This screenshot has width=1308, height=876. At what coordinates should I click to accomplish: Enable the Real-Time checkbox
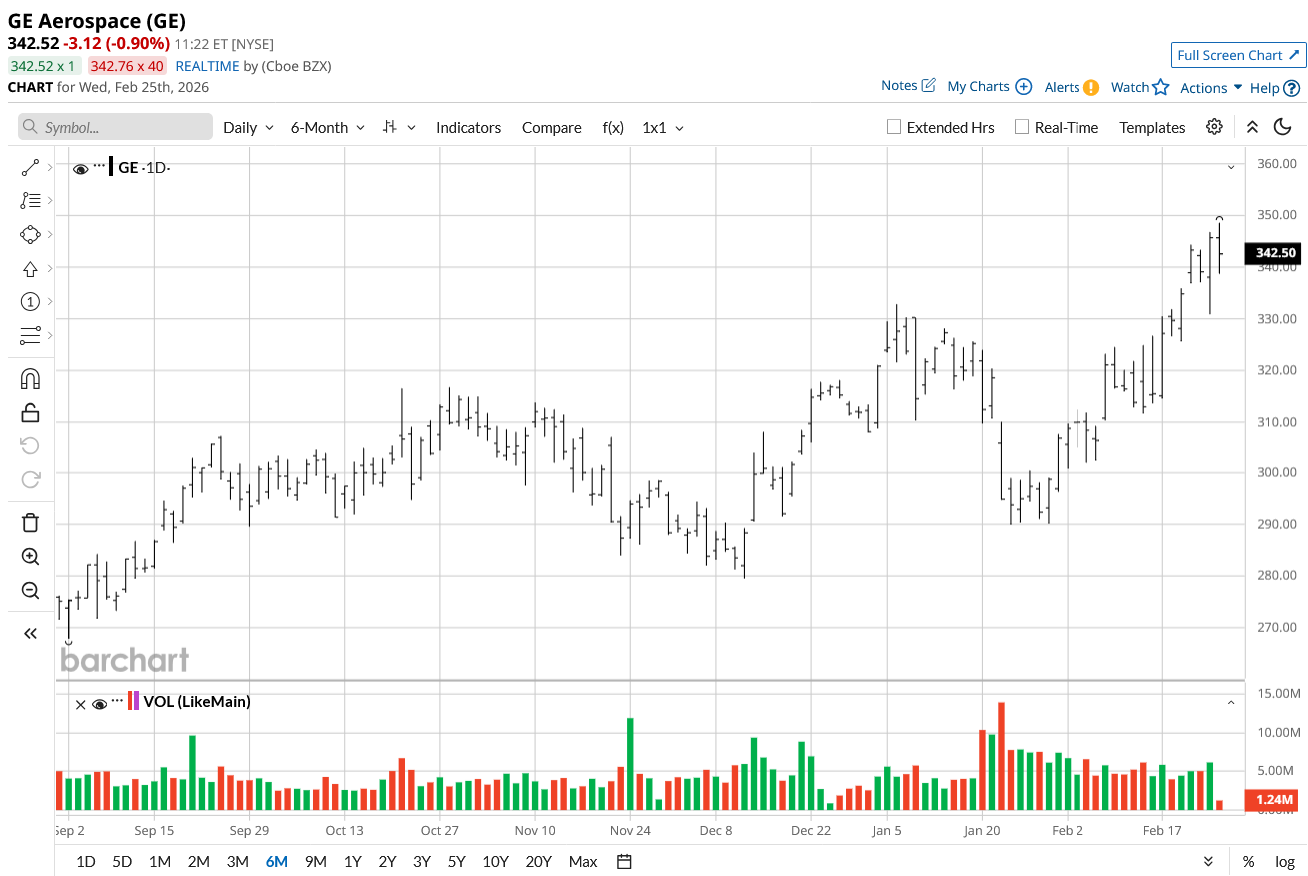pos(1021,127)
